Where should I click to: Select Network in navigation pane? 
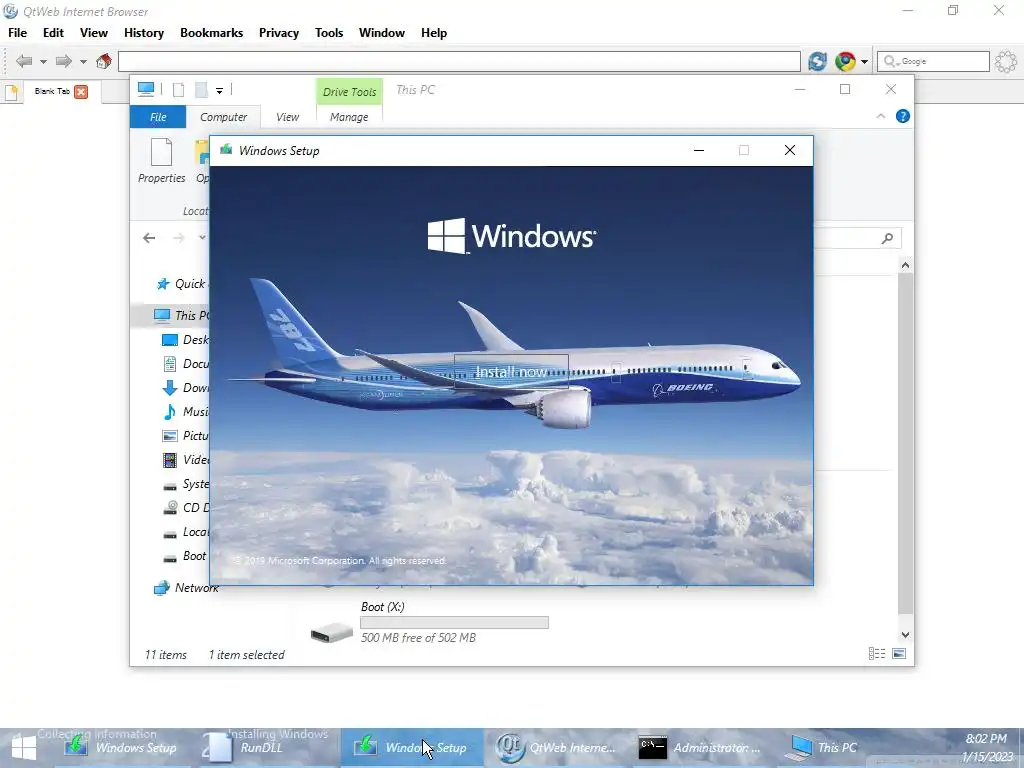click(186, 588)
